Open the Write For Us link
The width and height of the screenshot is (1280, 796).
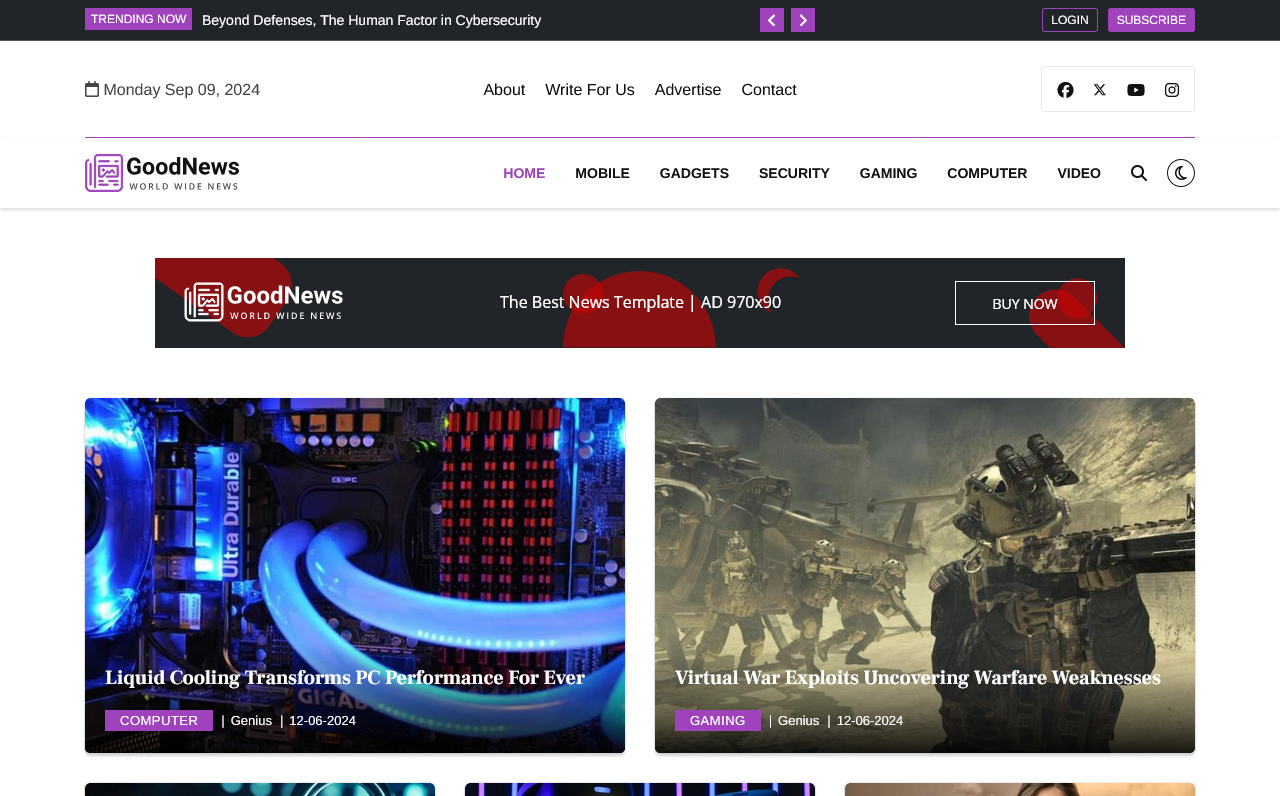point(590,90)
